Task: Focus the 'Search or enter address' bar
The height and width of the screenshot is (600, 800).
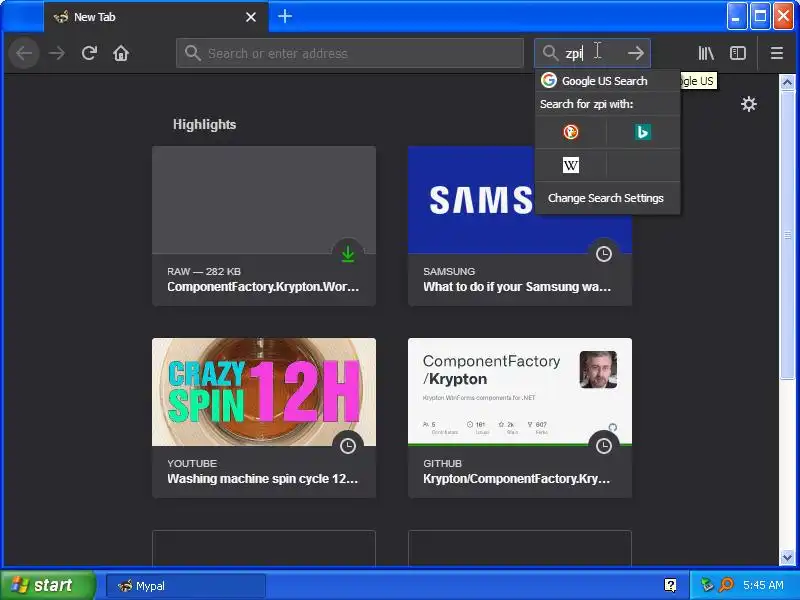Action: pos(350,53)
